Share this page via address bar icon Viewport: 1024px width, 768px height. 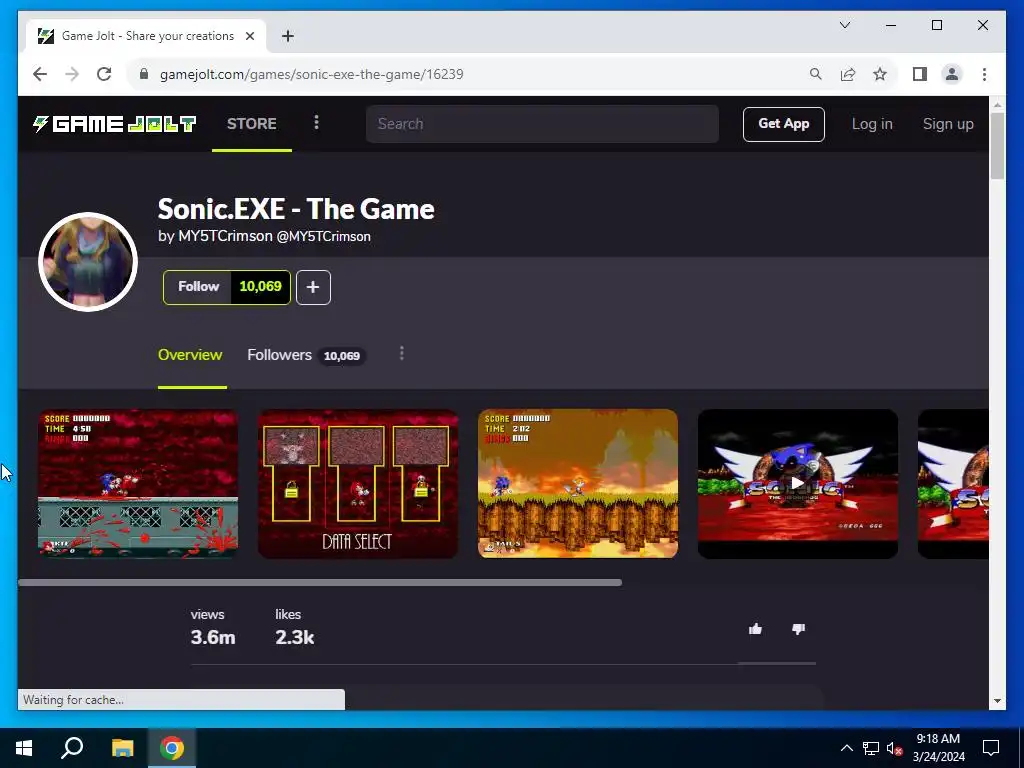coord(848,74)
